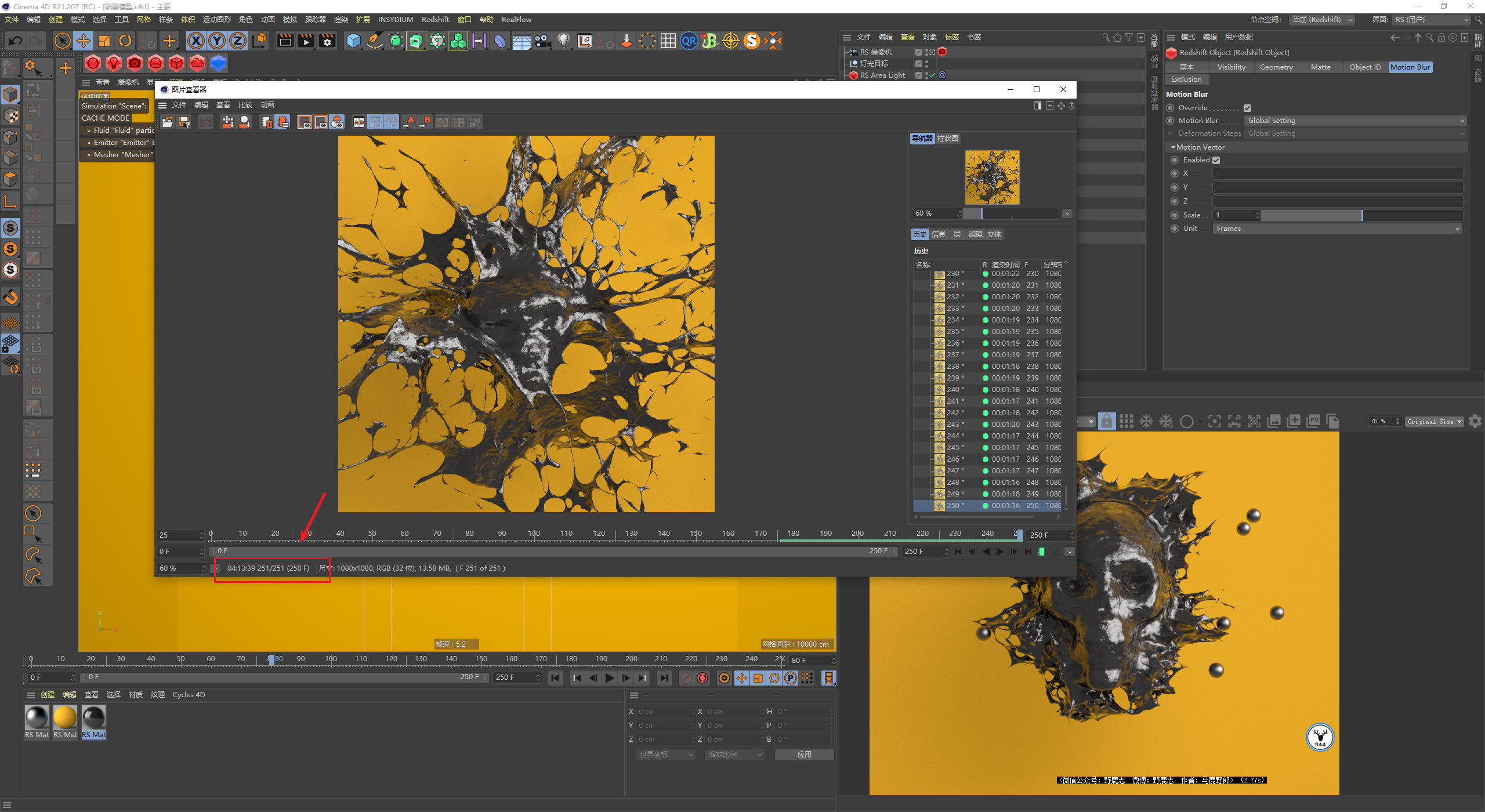Open the 比较 menu in Picture Viewer

click(x=245, y=105)
